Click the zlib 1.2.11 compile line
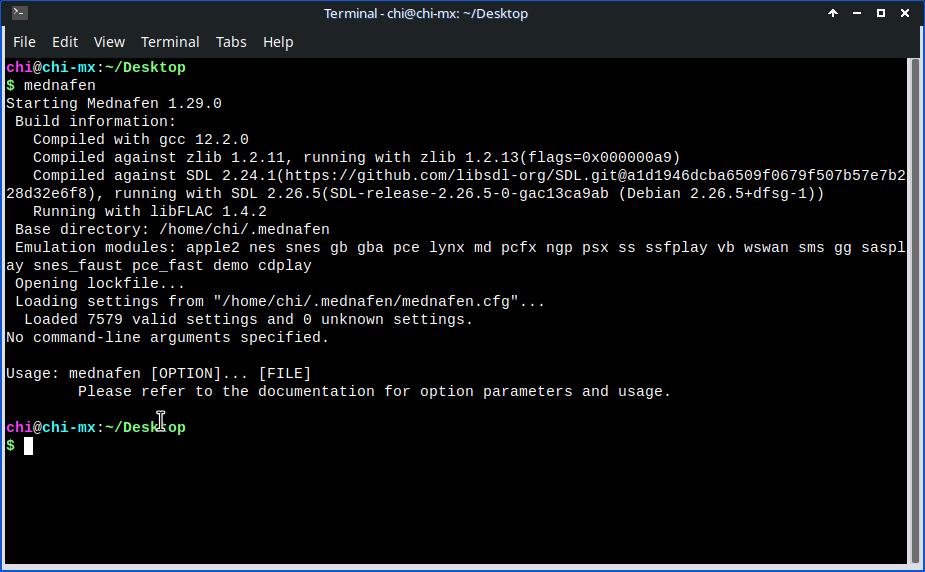Screen dimensions: 925x572 pos(357,157)
